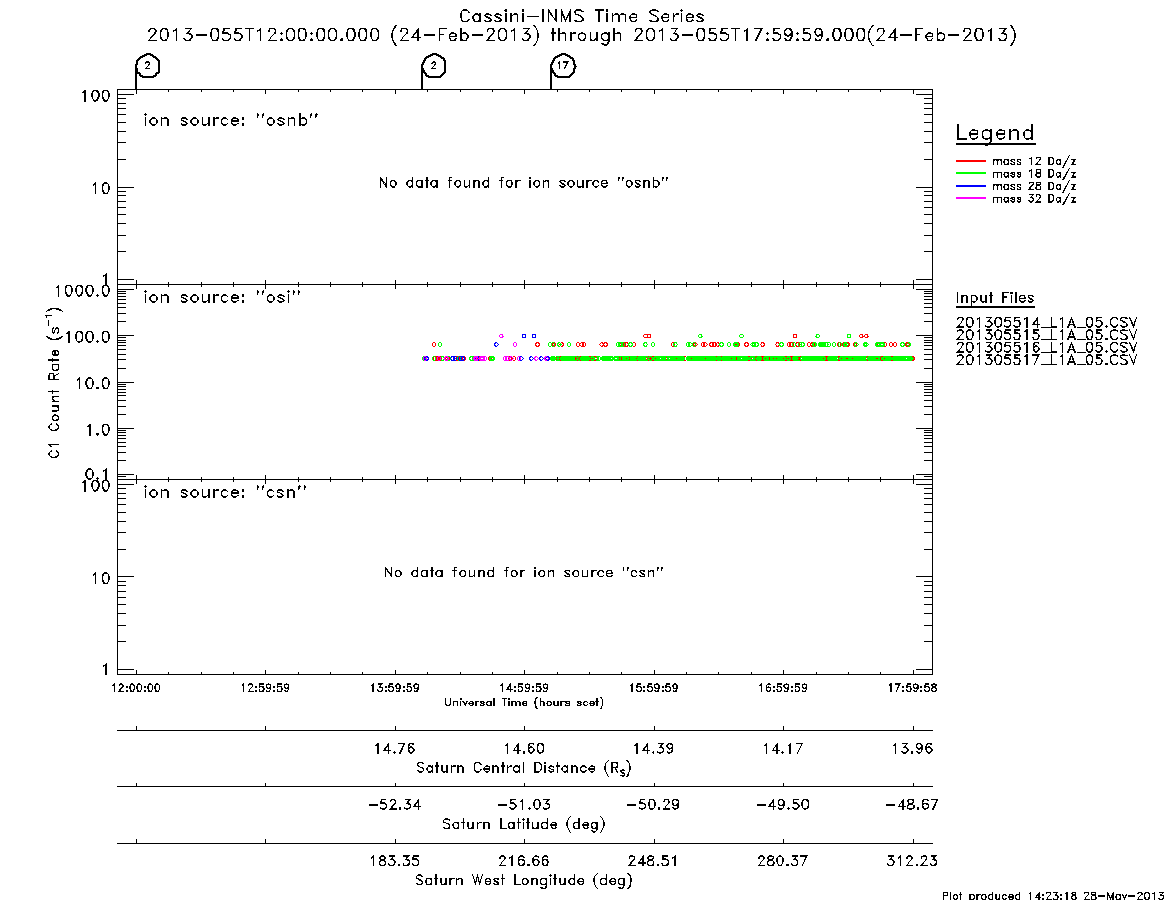Click the 'Cassini-INMS Time Series' title
This screenshot has height=900, width=1165.
tap(582, 16)
